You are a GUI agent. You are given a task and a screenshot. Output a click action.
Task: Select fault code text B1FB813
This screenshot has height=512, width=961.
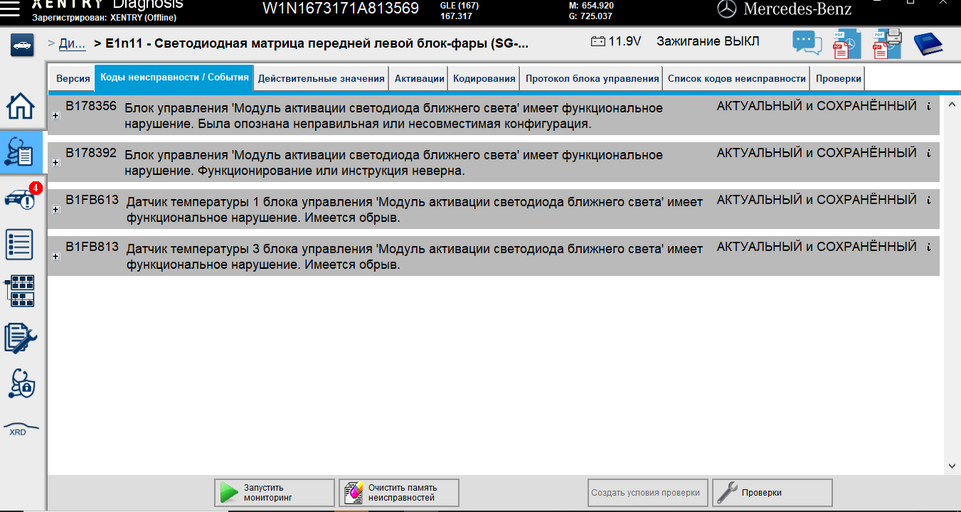click(92, 246)
